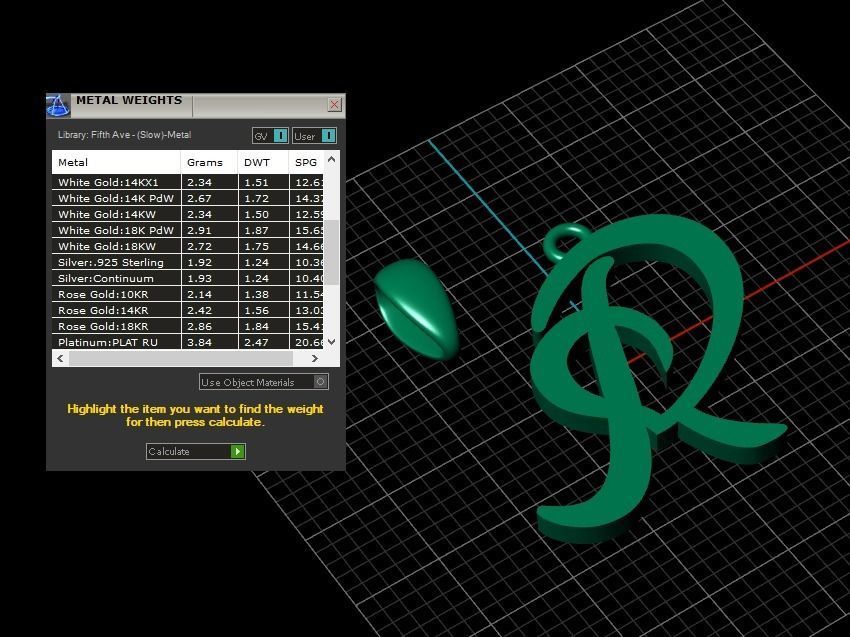Viewport: 850px width, 637px height.
Task: Click the vertical scrollbar thumb
Action: click(x=332, y=252)
